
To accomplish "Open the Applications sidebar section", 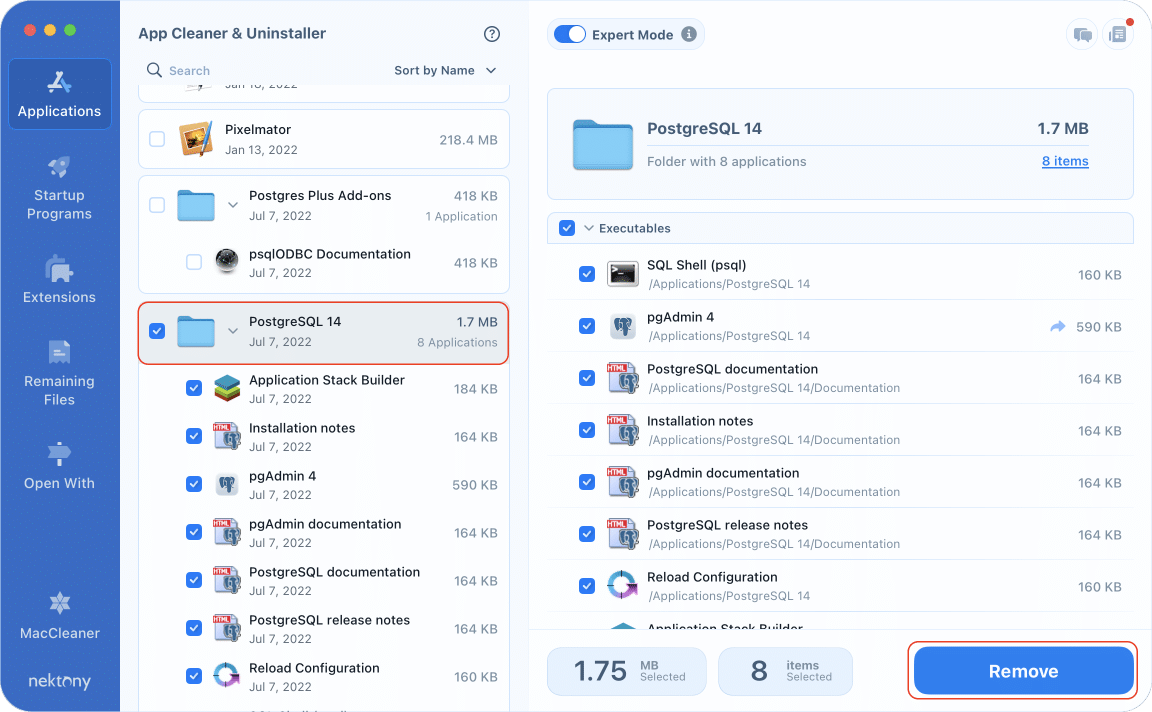I will tap(60, 94).
